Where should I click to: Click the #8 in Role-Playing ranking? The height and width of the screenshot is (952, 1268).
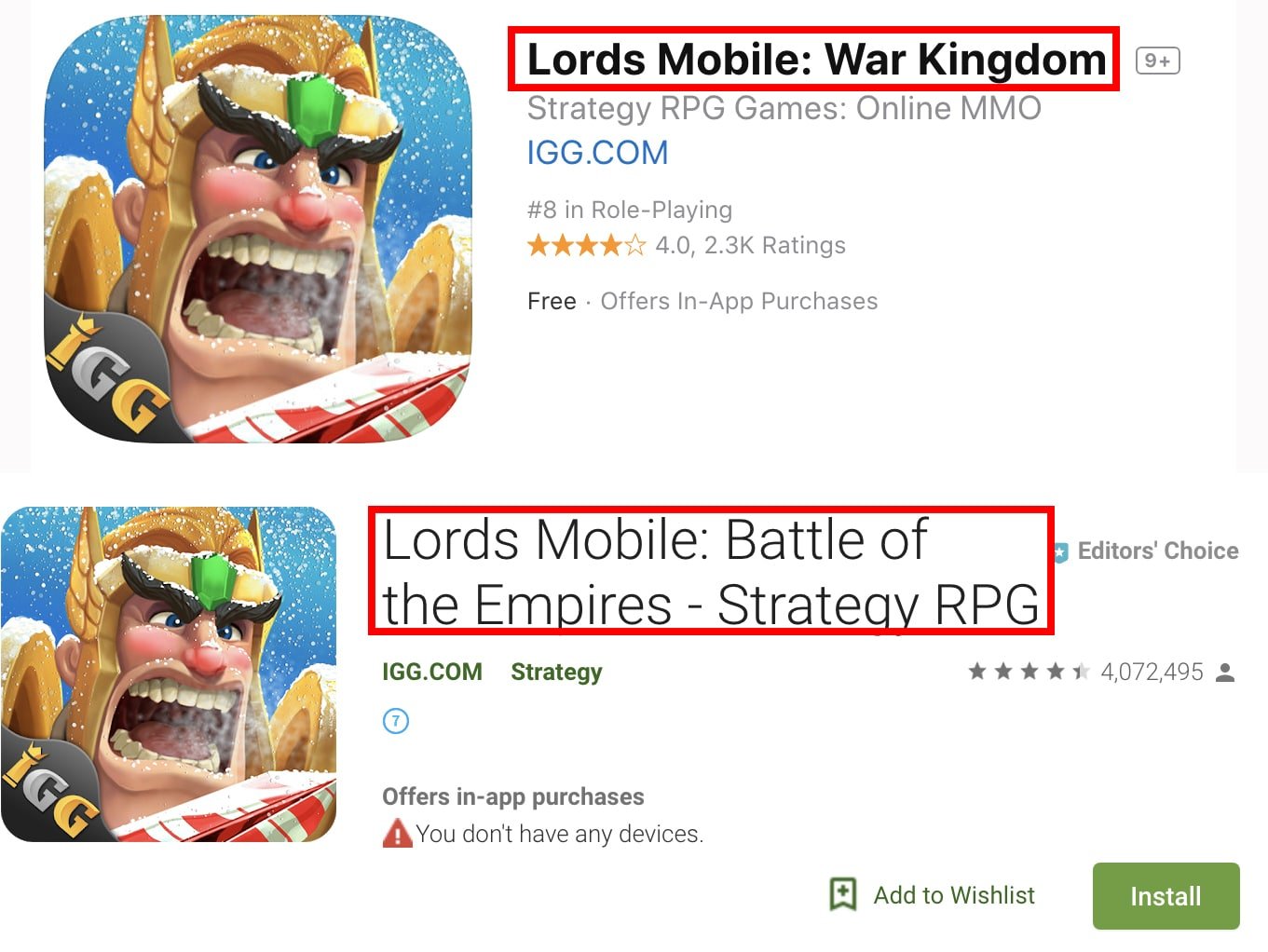[630, 210]
